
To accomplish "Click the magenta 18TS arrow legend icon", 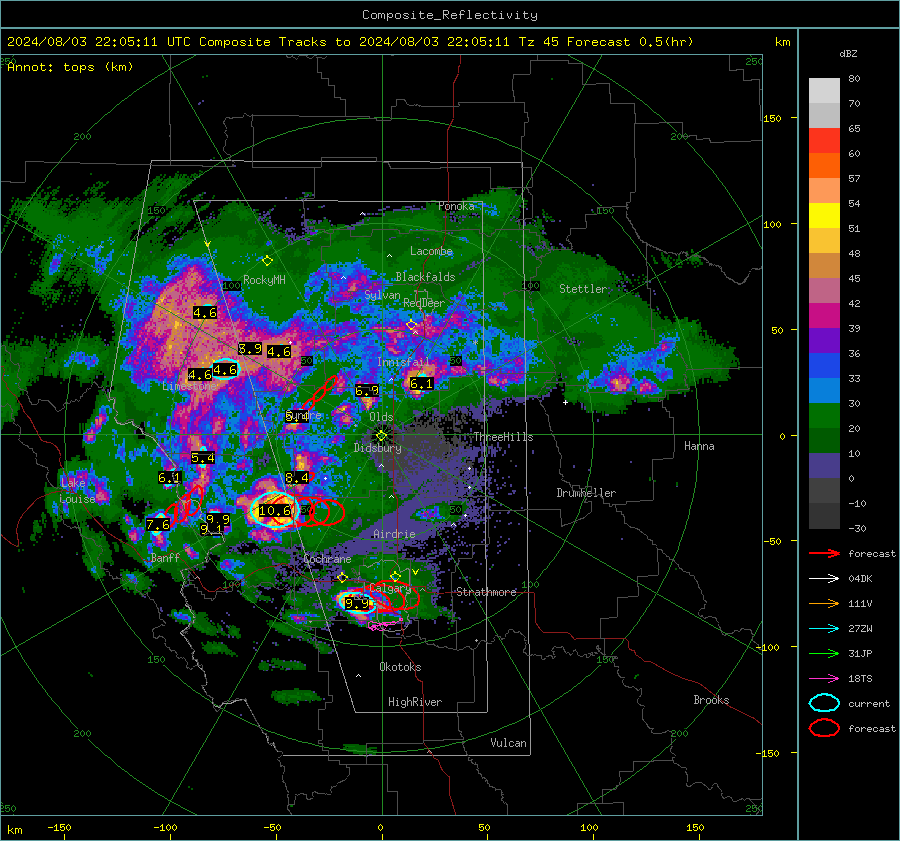I will (824, 679).
